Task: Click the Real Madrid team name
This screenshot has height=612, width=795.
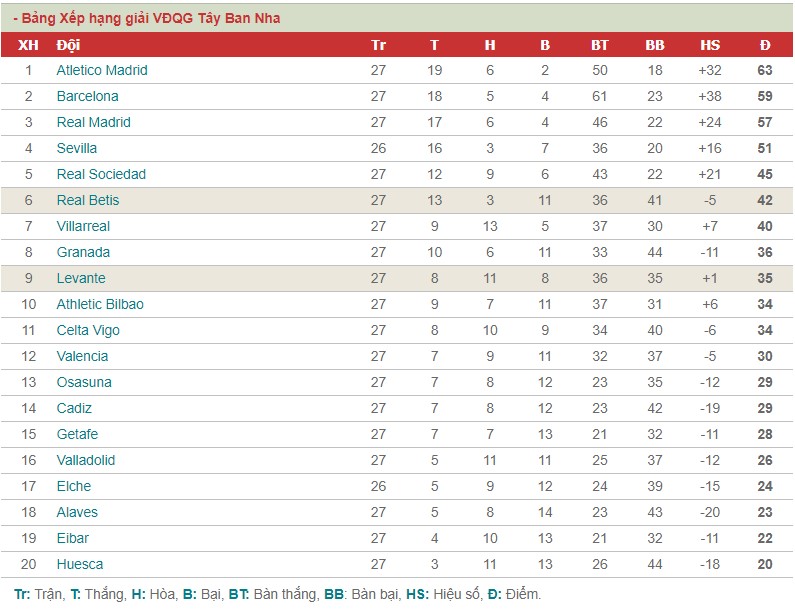Action: pos(93,122)
